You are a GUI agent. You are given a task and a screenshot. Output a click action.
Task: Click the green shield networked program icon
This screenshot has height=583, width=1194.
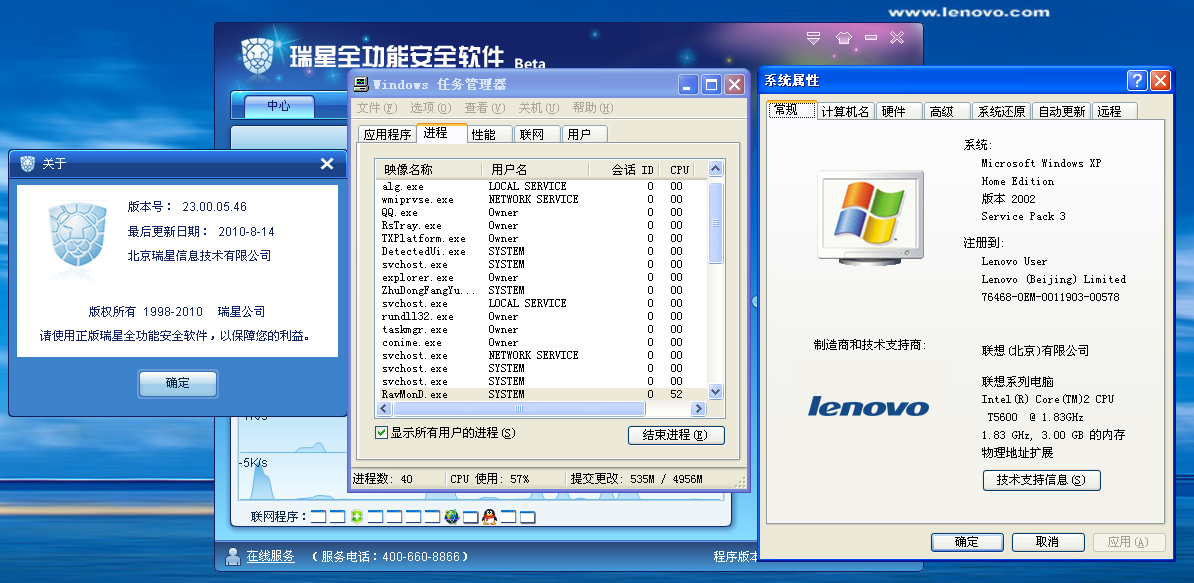(356, 518)
